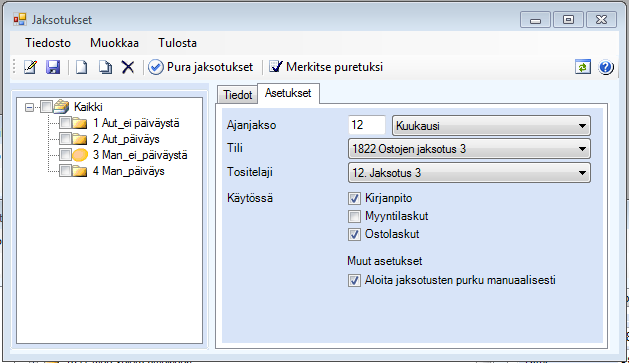
Task: Click the Pura jaksotukset checkmark icon
Action: pos(156,67)
